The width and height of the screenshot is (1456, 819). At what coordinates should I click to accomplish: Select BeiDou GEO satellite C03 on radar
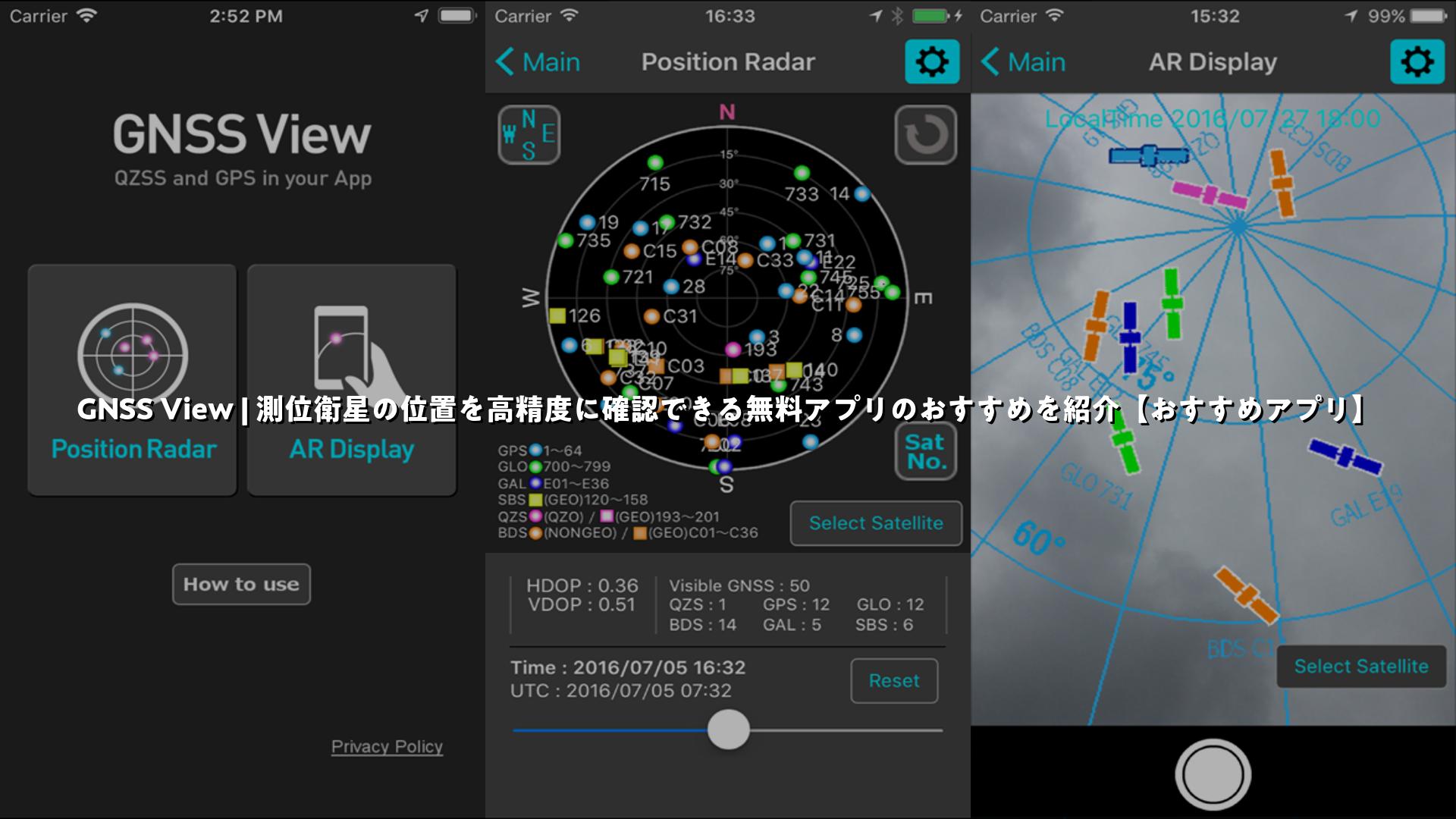click(x=657, y=367)
